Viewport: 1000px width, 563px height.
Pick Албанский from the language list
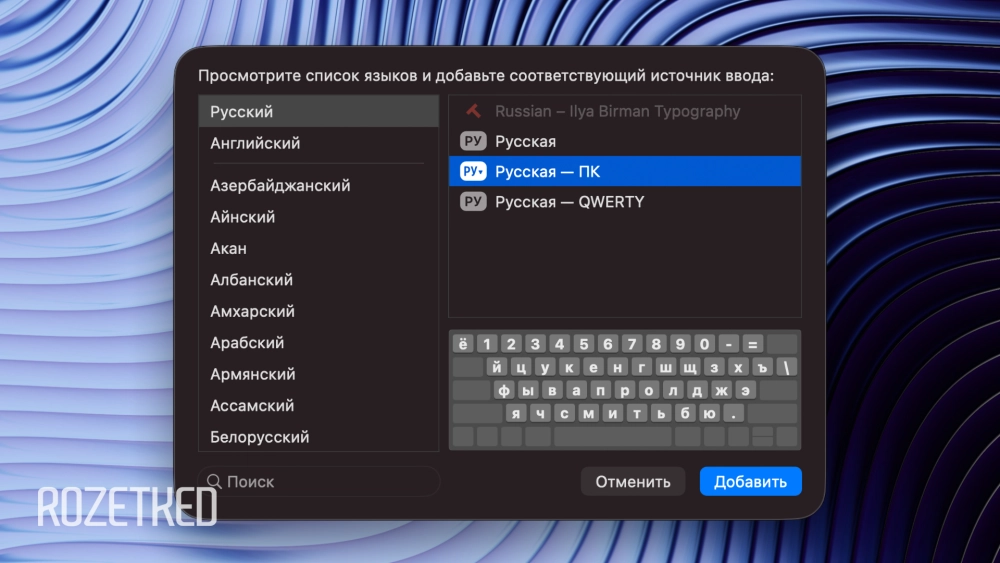(x=318, y=280)
